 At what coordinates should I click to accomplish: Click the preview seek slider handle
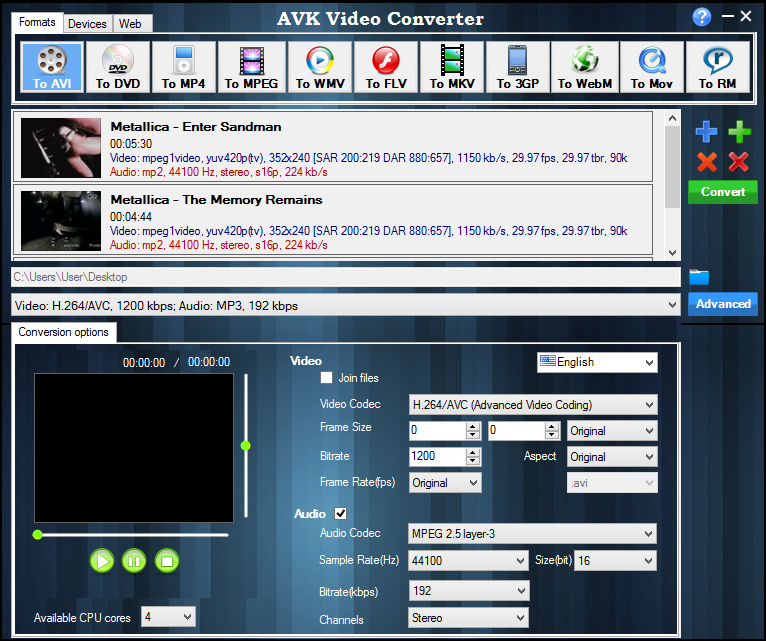coord(38,534)
